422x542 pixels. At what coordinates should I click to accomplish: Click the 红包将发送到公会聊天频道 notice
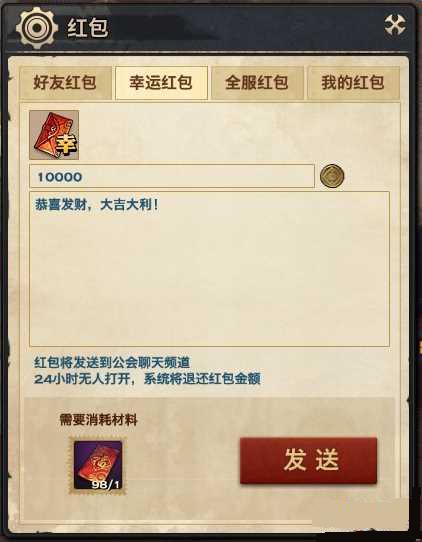pos(112,362)
